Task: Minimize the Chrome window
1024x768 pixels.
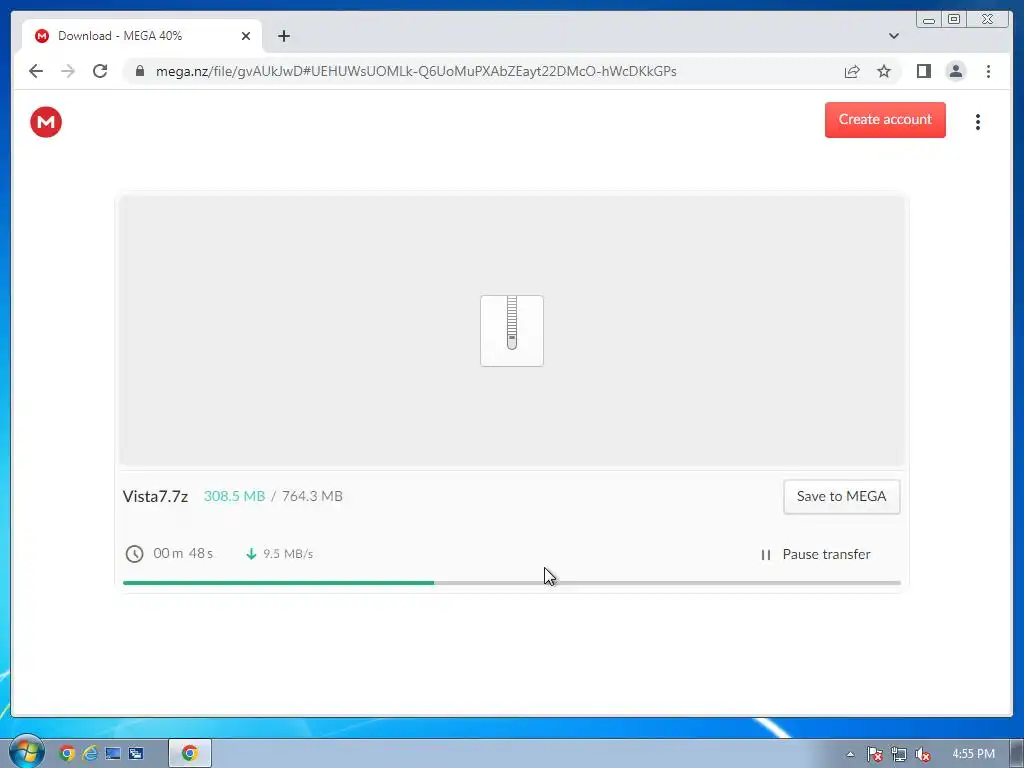Action: click(929, 19)
